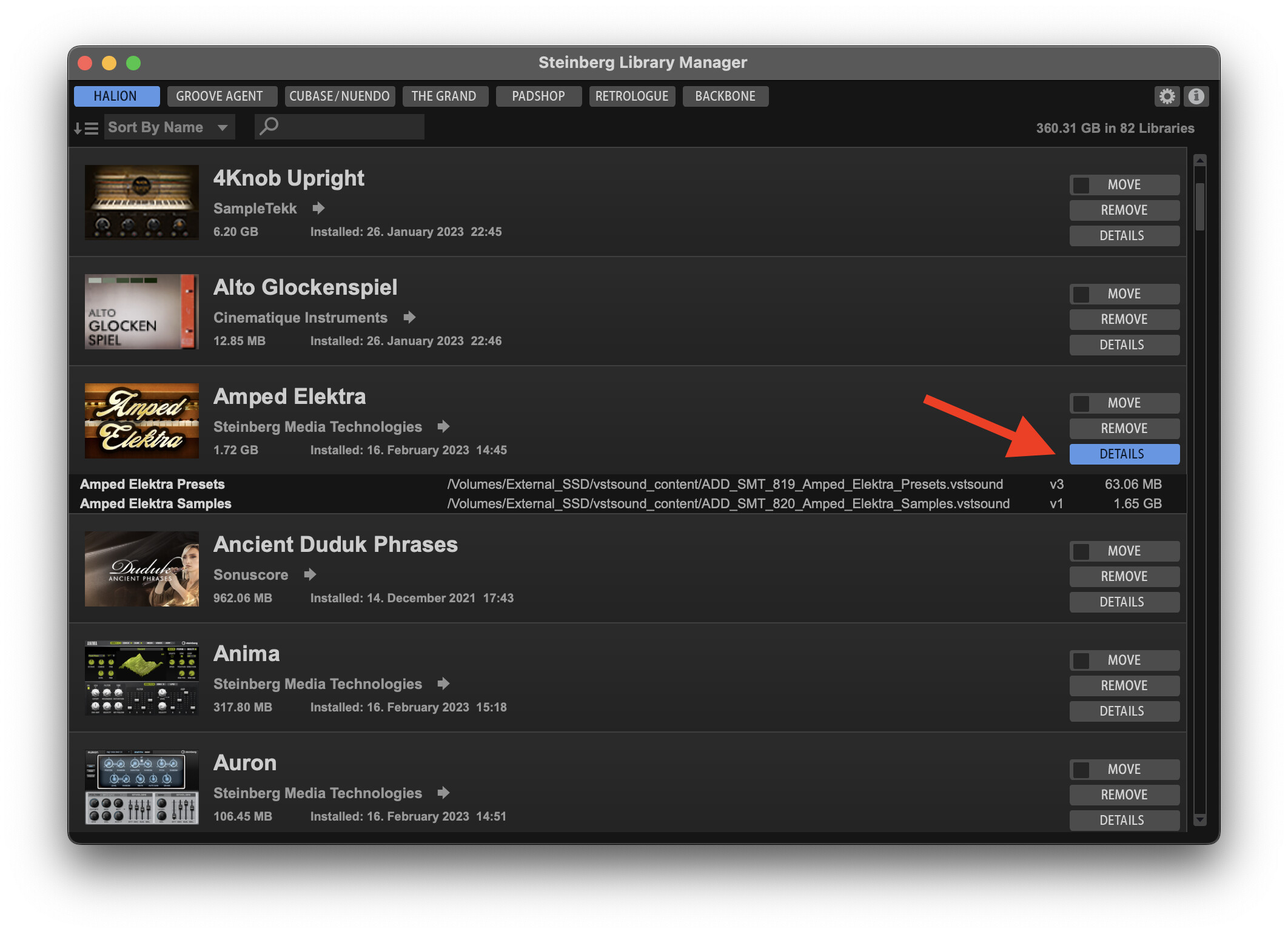The width and height of the screenshot is (1288, 934).
Task: Switch to the RETROLOGUE tab
Action: 632,96
